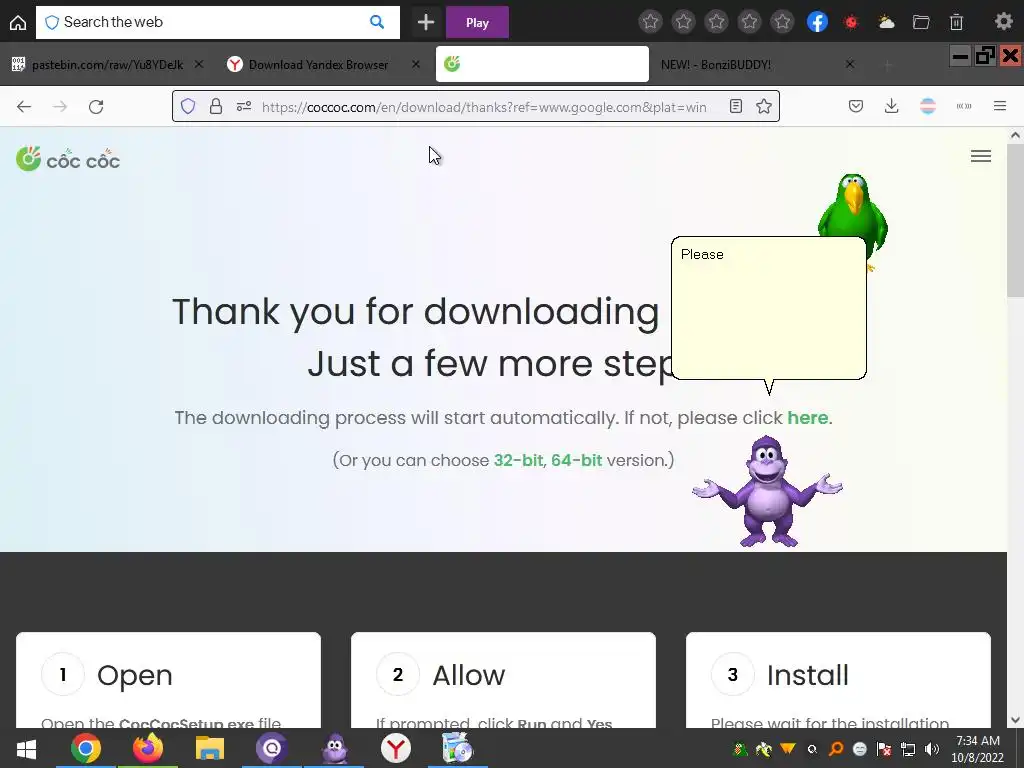Open the Firefox hamburger application menu
Viewport: 1024px width, 768px height.
tap(1000, 106)
